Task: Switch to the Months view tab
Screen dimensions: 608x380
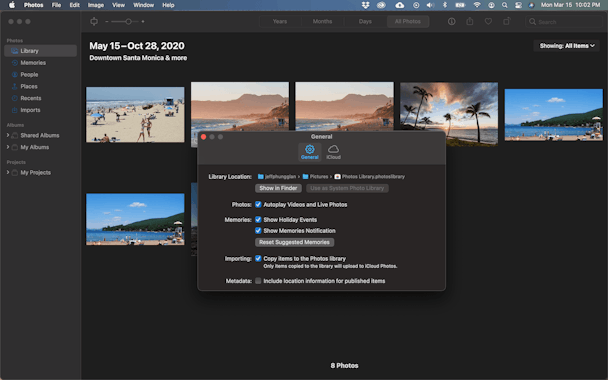Action: tap(322, 22)
